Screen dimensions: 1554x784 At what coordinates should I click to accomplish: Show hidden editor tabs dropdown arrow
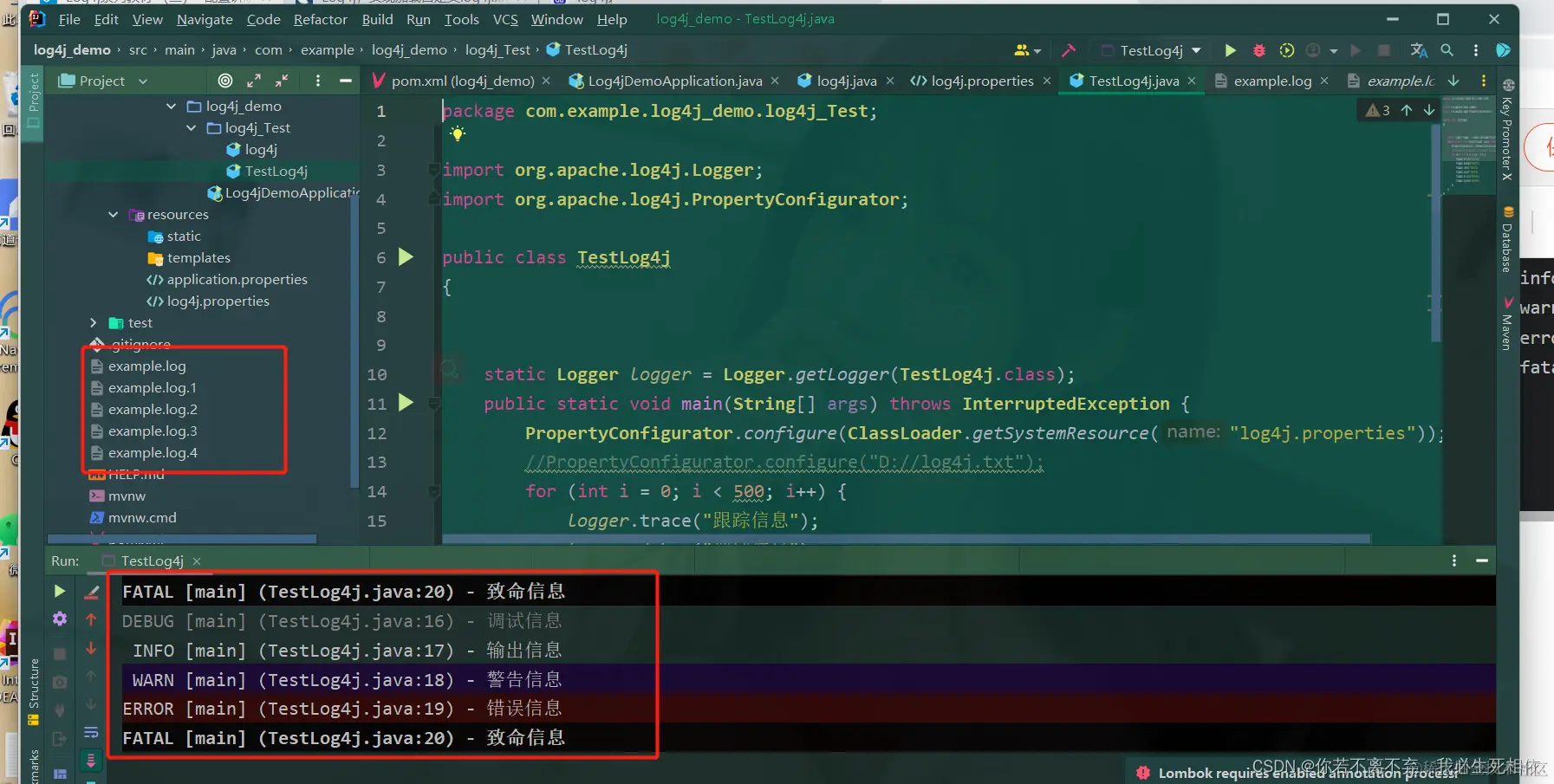(1453, 81)
